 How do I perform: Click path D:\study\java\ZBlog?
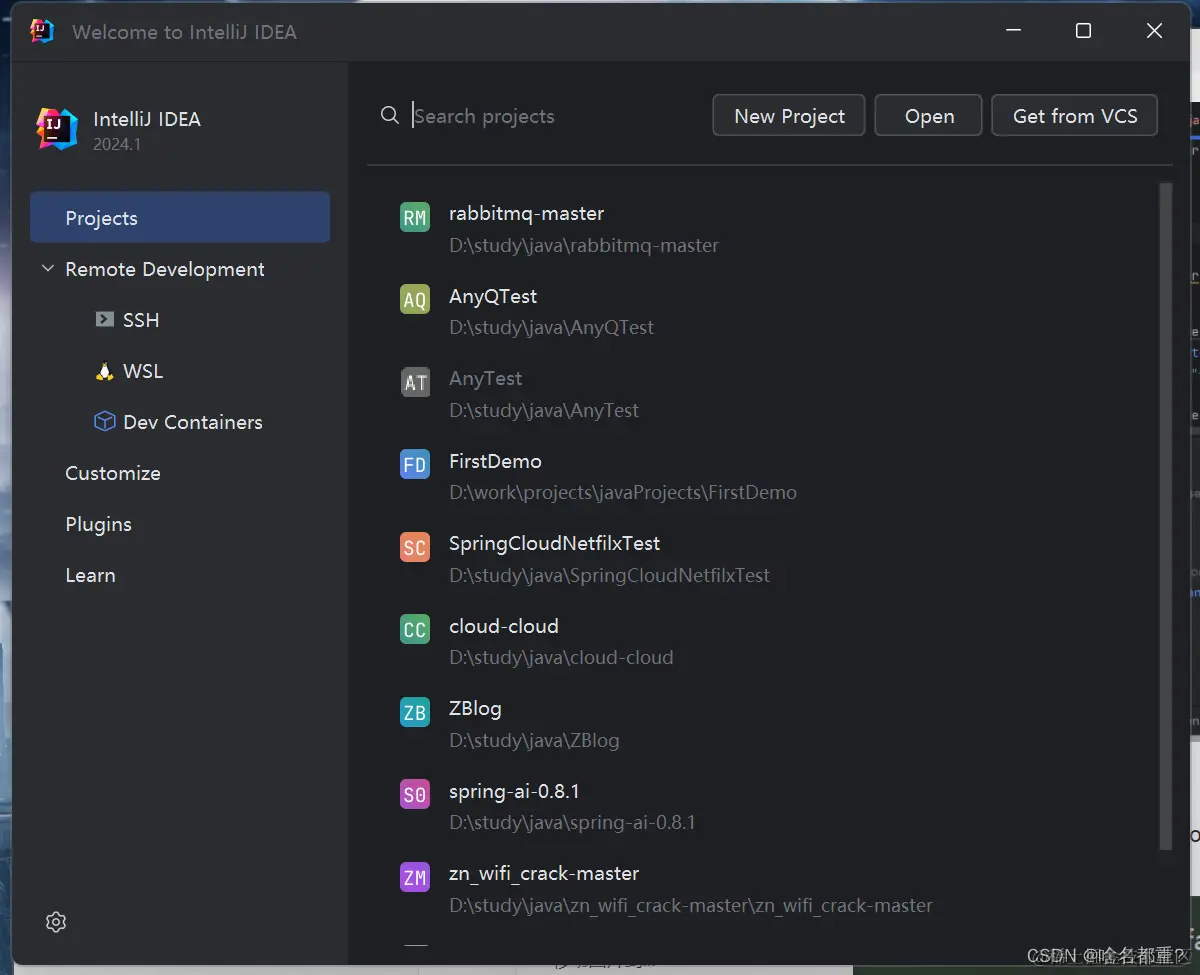(534, 740)
